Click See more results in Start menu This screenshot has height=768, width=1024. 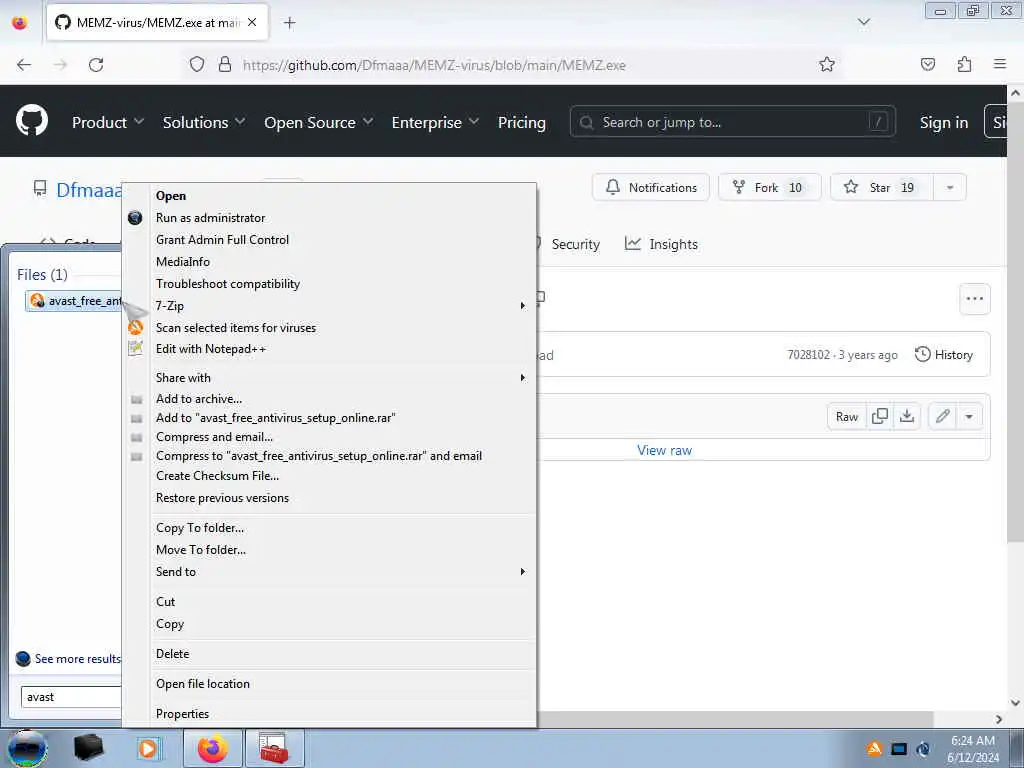click(x=68, y=658)
